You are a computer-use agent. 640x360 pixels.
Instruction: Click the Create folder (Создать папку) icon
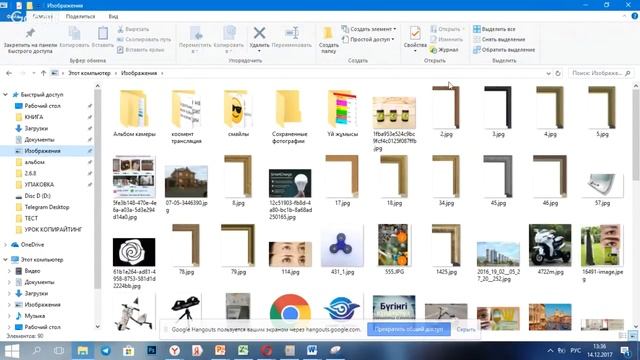(x=328, y=33)
